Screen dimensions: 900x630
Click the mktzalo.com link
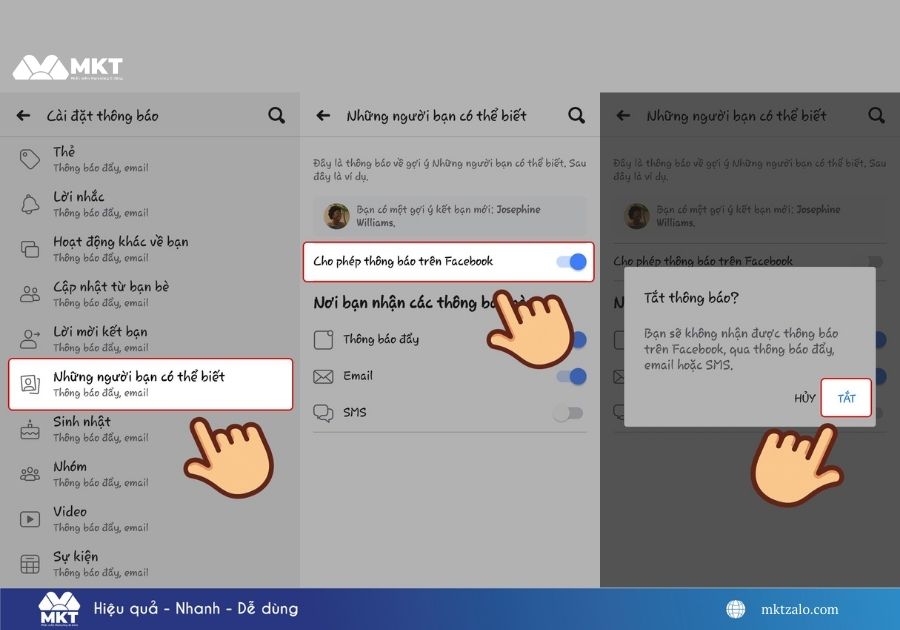798,609
